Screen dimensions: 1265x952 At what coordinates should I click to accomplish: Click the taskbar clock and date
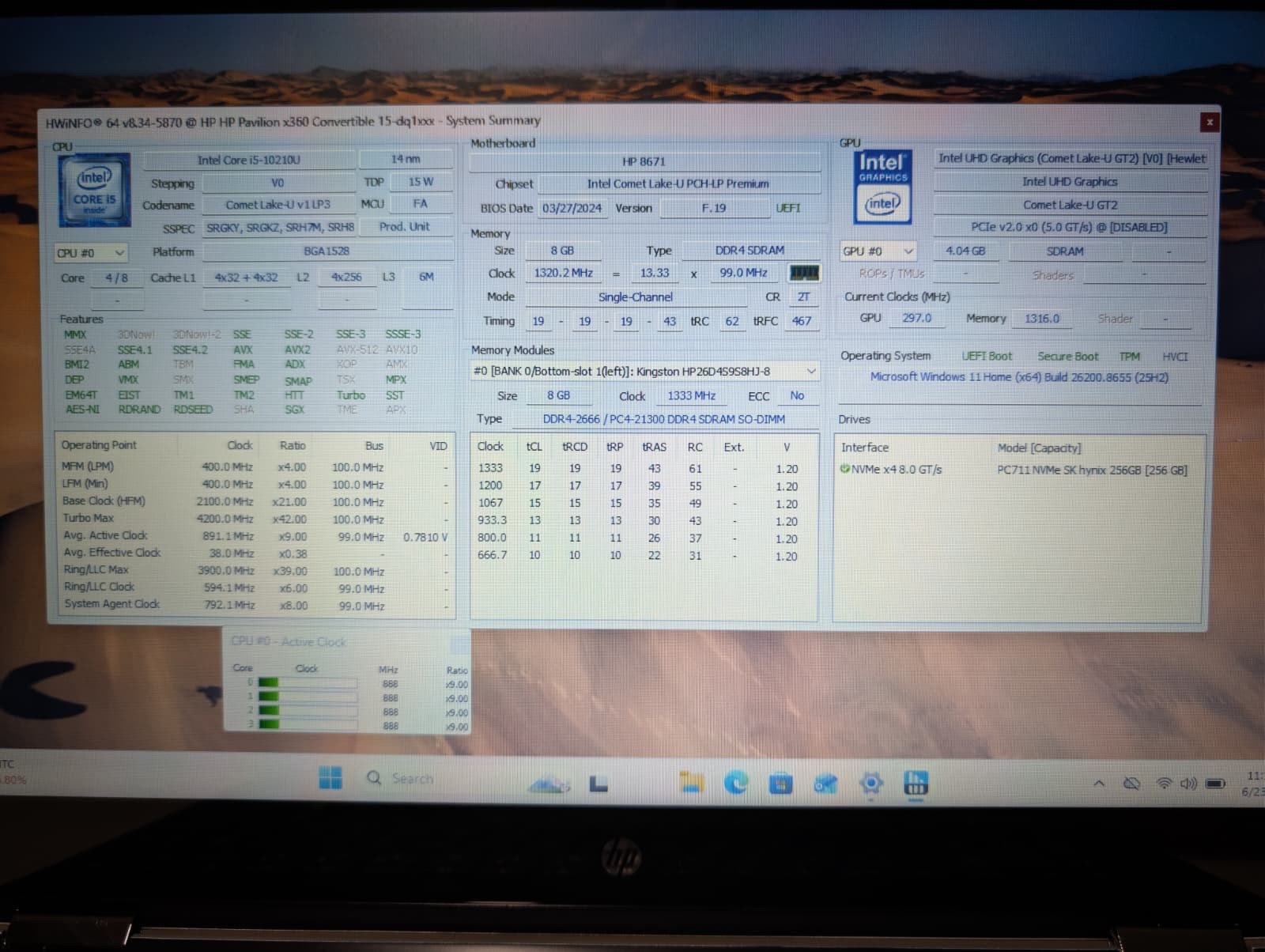point(1252,784)
